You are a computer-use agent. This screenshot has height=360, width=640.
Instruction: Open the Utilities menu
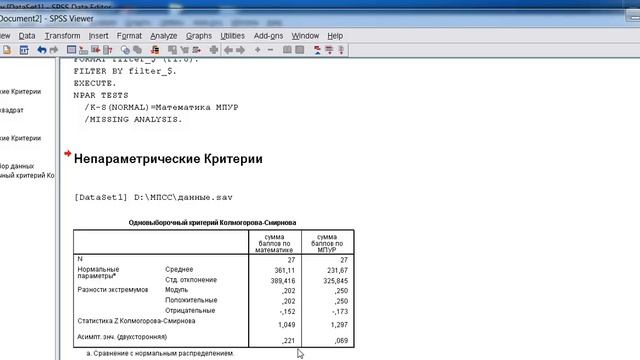pos(232,36)
